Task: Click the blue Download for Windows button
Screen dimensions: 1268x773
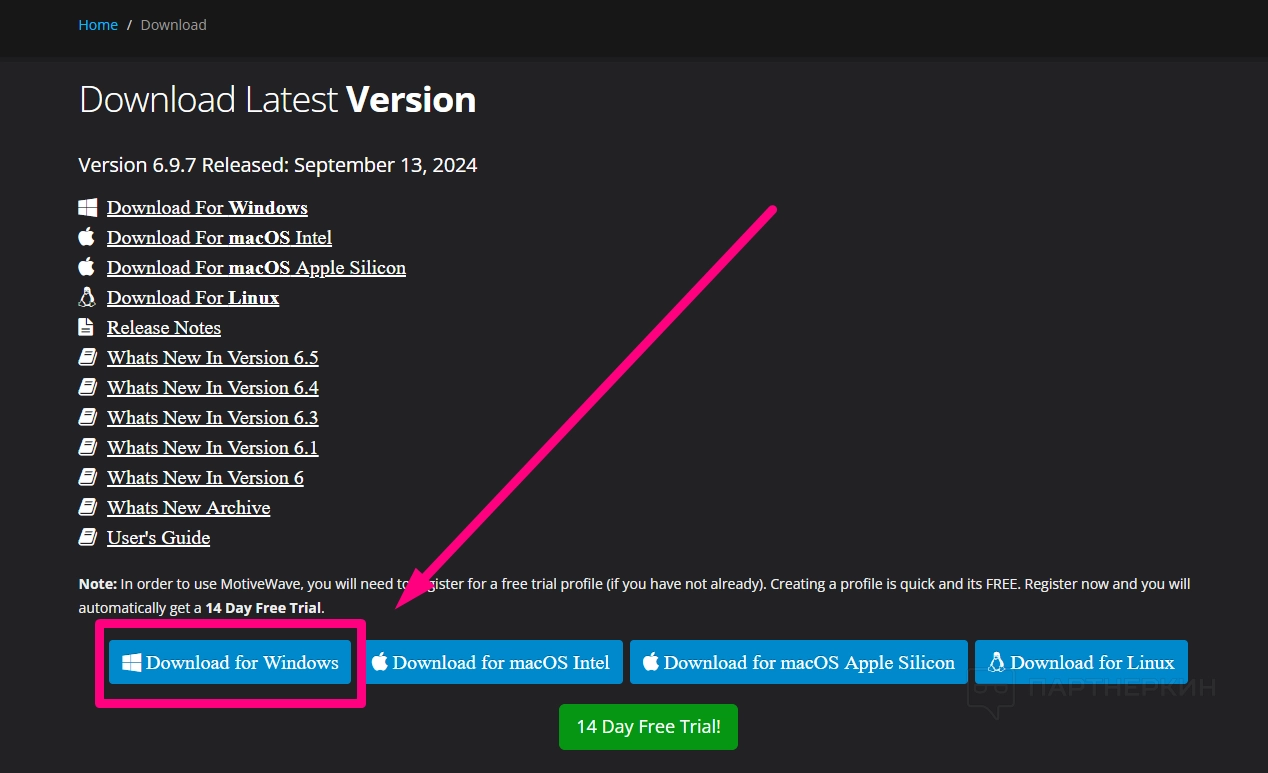Action: [230, 662]
